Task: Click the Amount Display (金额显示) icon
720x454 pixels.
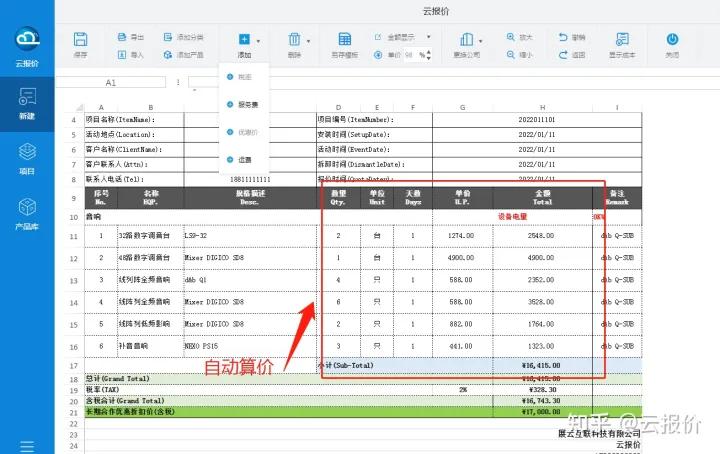Action: [x=378, y=37]
